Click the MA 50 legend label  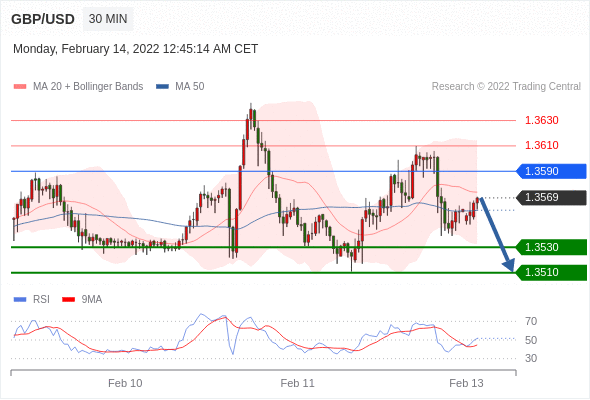190,87
